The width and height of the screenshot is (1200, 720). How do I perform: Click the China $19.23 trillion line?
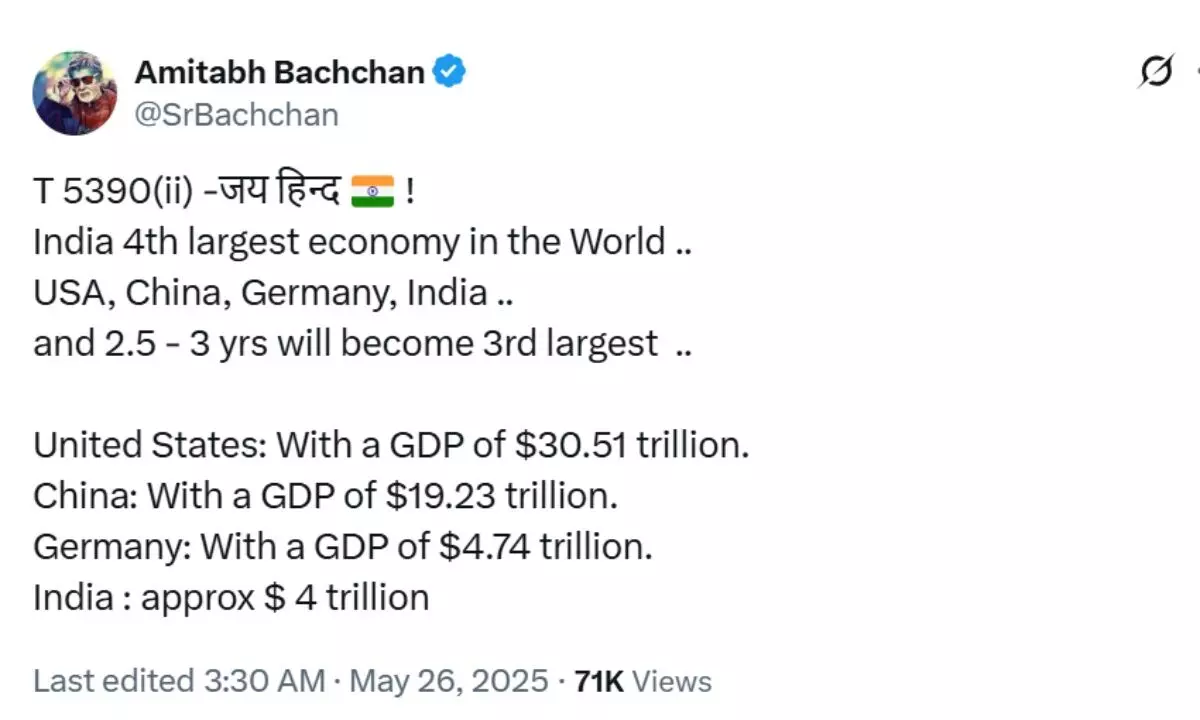[327, 497]
